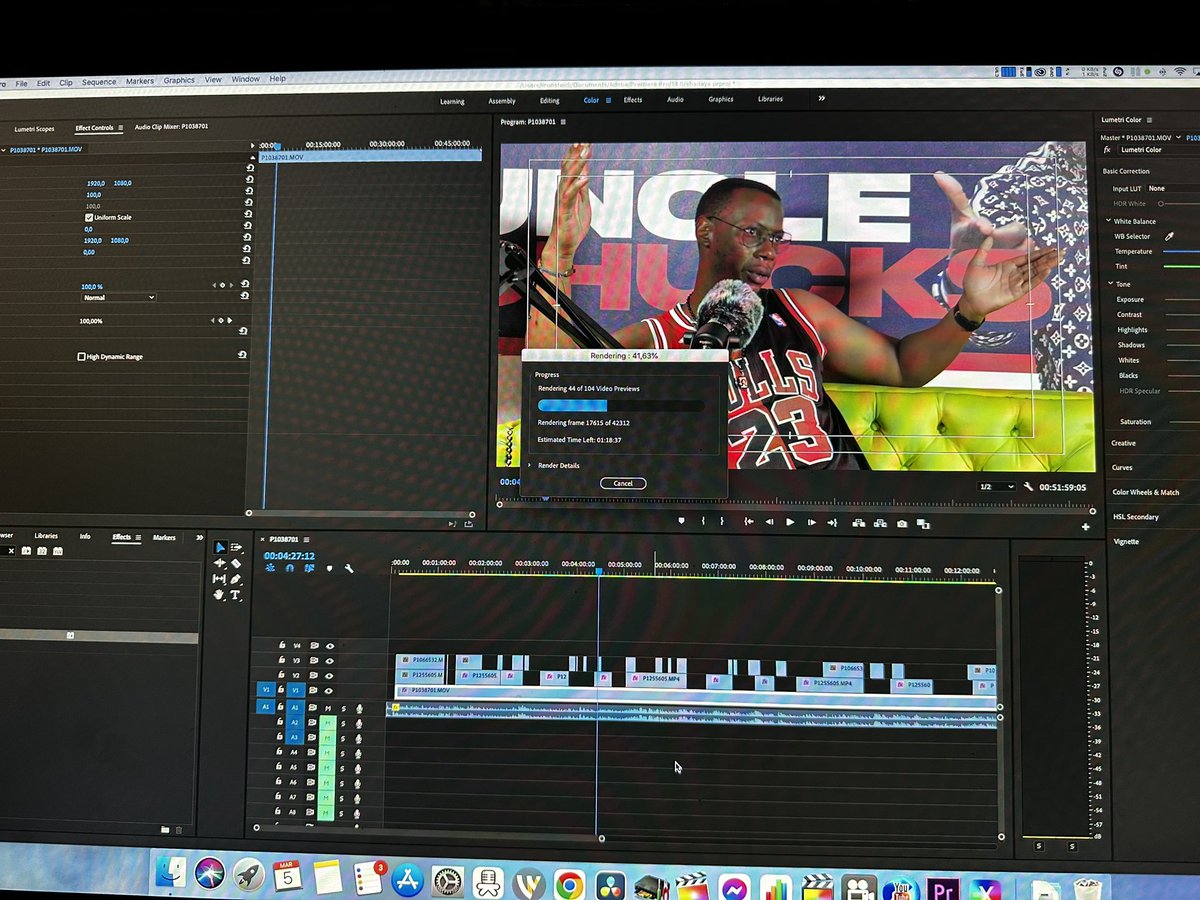Select the Ripple Edit tool
The width and height of the screenshot is (1200, 900).
tap(220, 563)
